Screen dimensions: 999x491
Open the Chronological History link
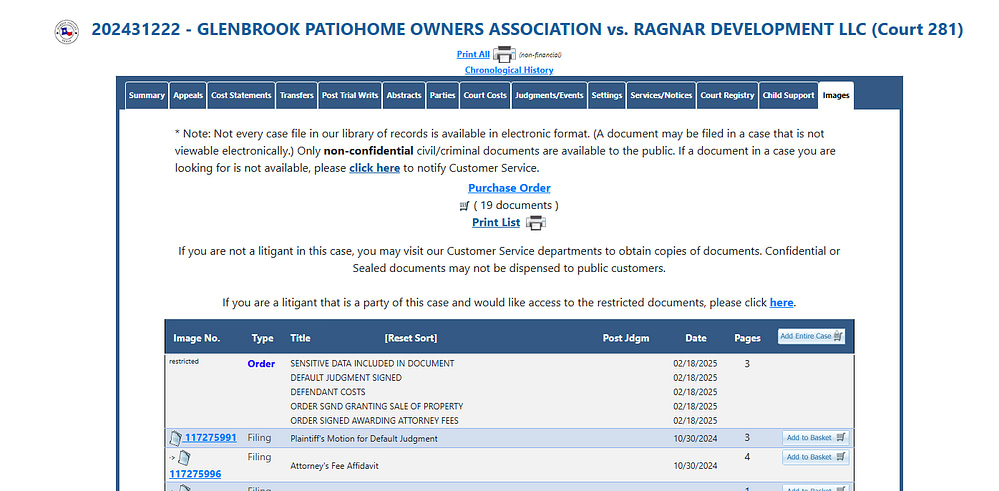[x=509, y=70]
